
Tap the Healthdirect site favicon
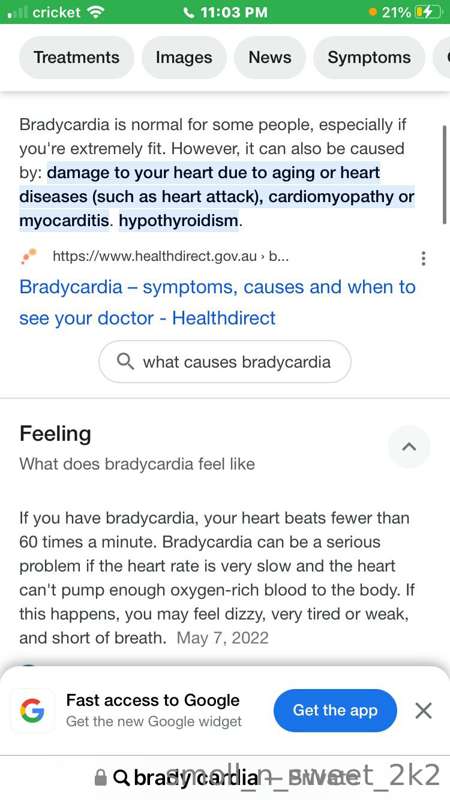[x=29, y=256]
